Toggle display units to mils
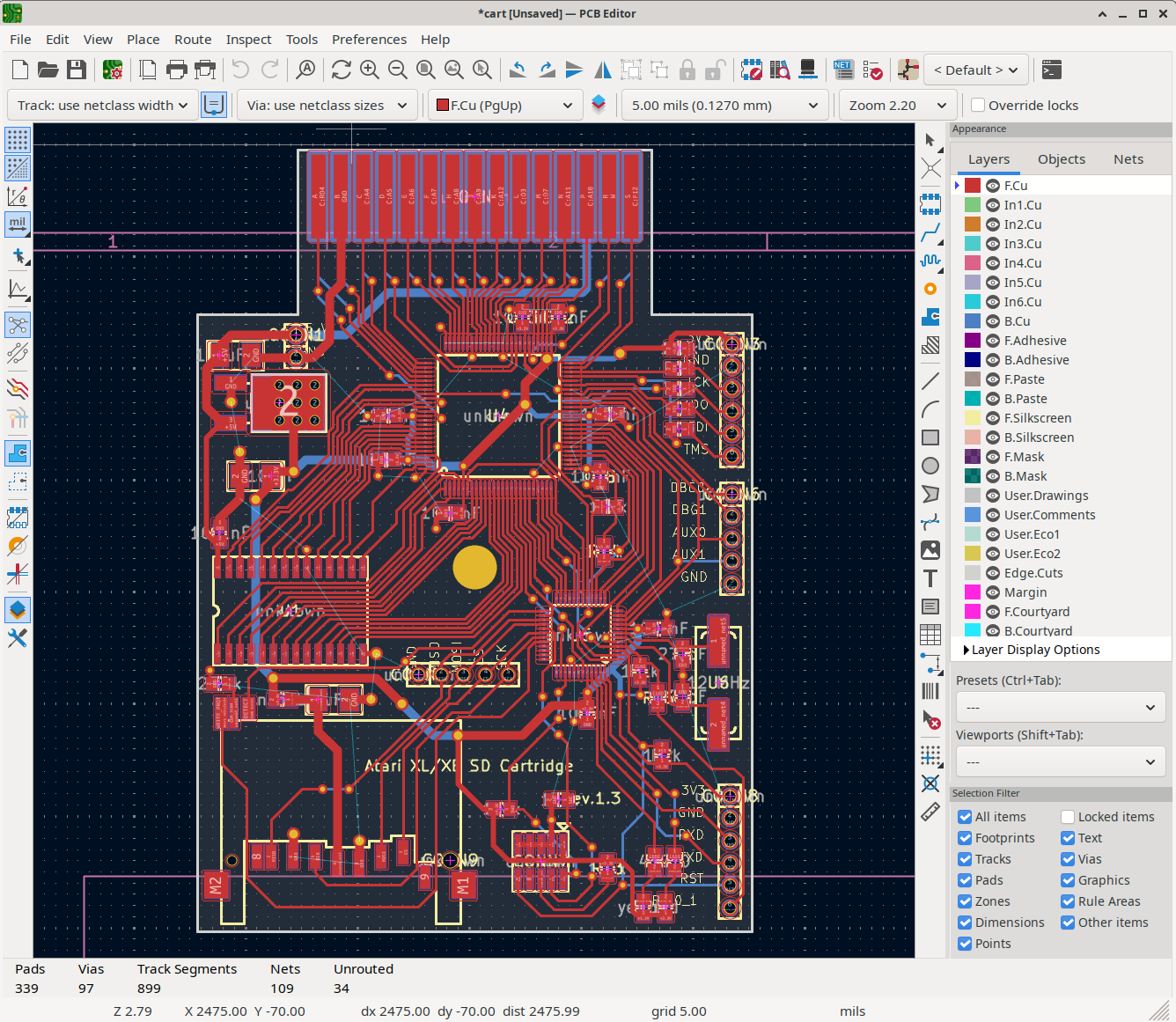Screen dimensions: 1176x1022 (18, 224)
